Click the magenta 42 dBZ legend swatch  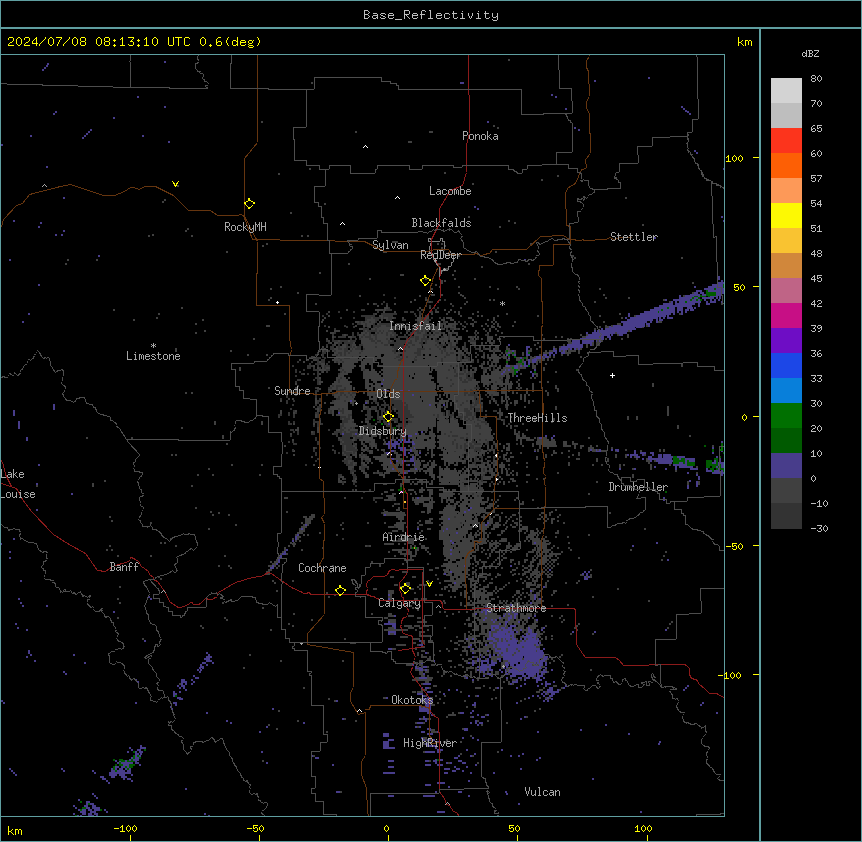pyautogui.click(x=786, y=316)
